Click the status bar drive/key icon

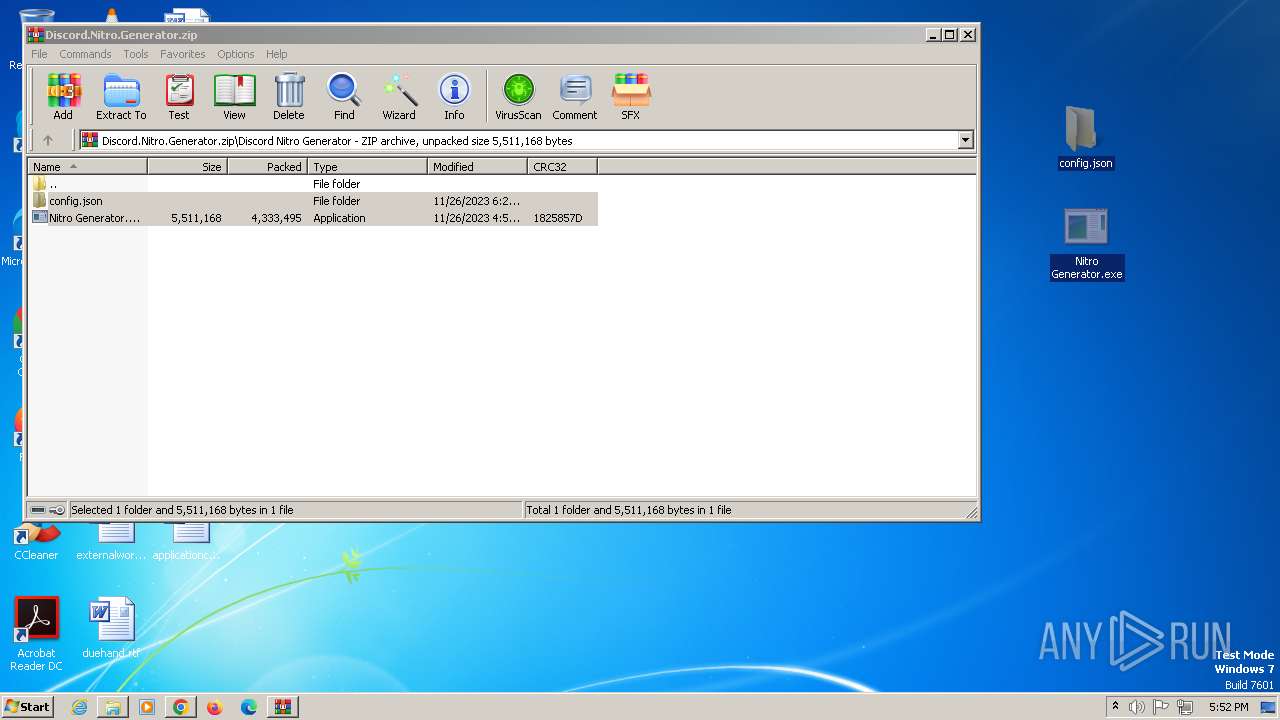point(47,510)
